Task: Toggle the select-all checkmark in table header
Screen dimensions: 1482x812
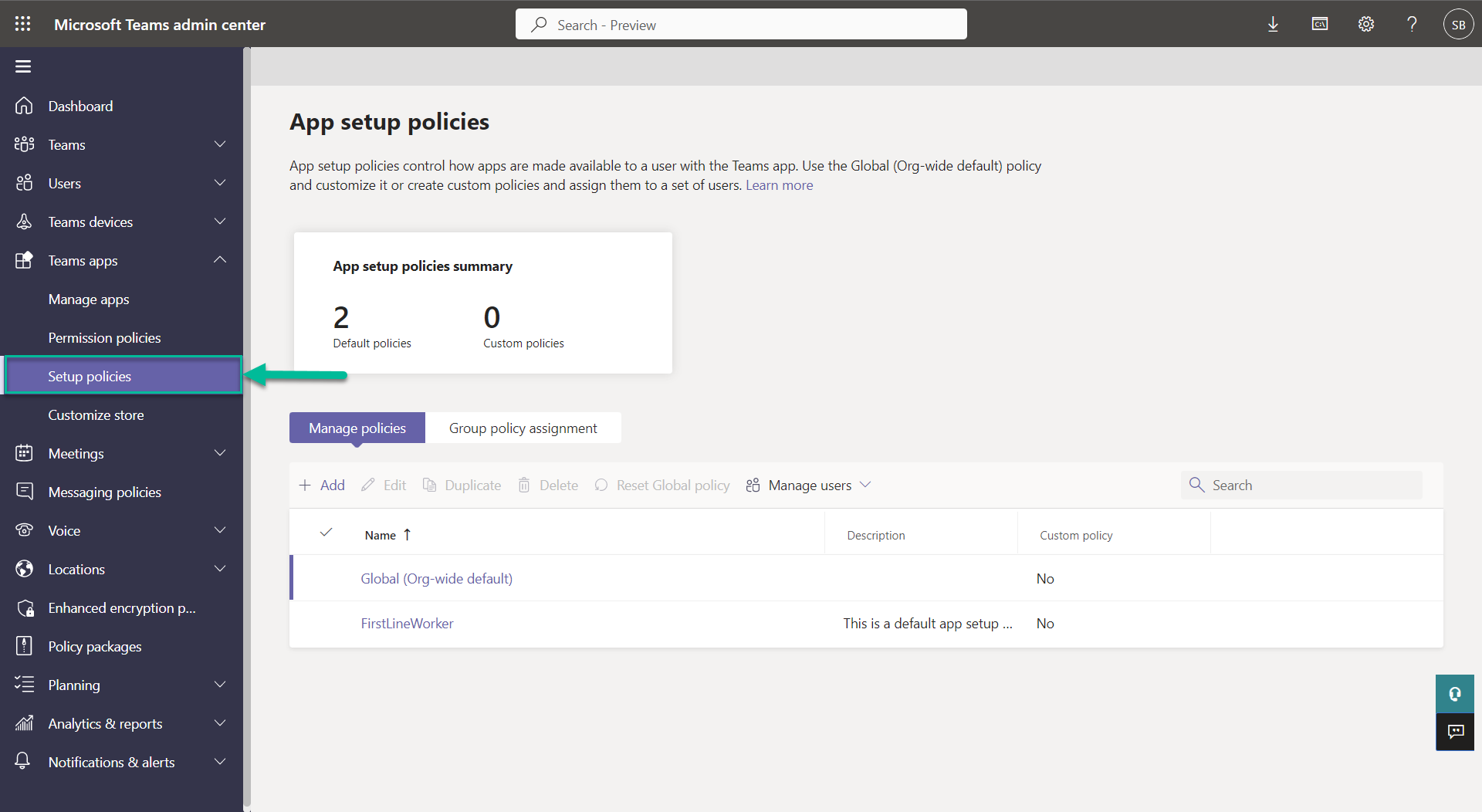Action: click(327, 533)
